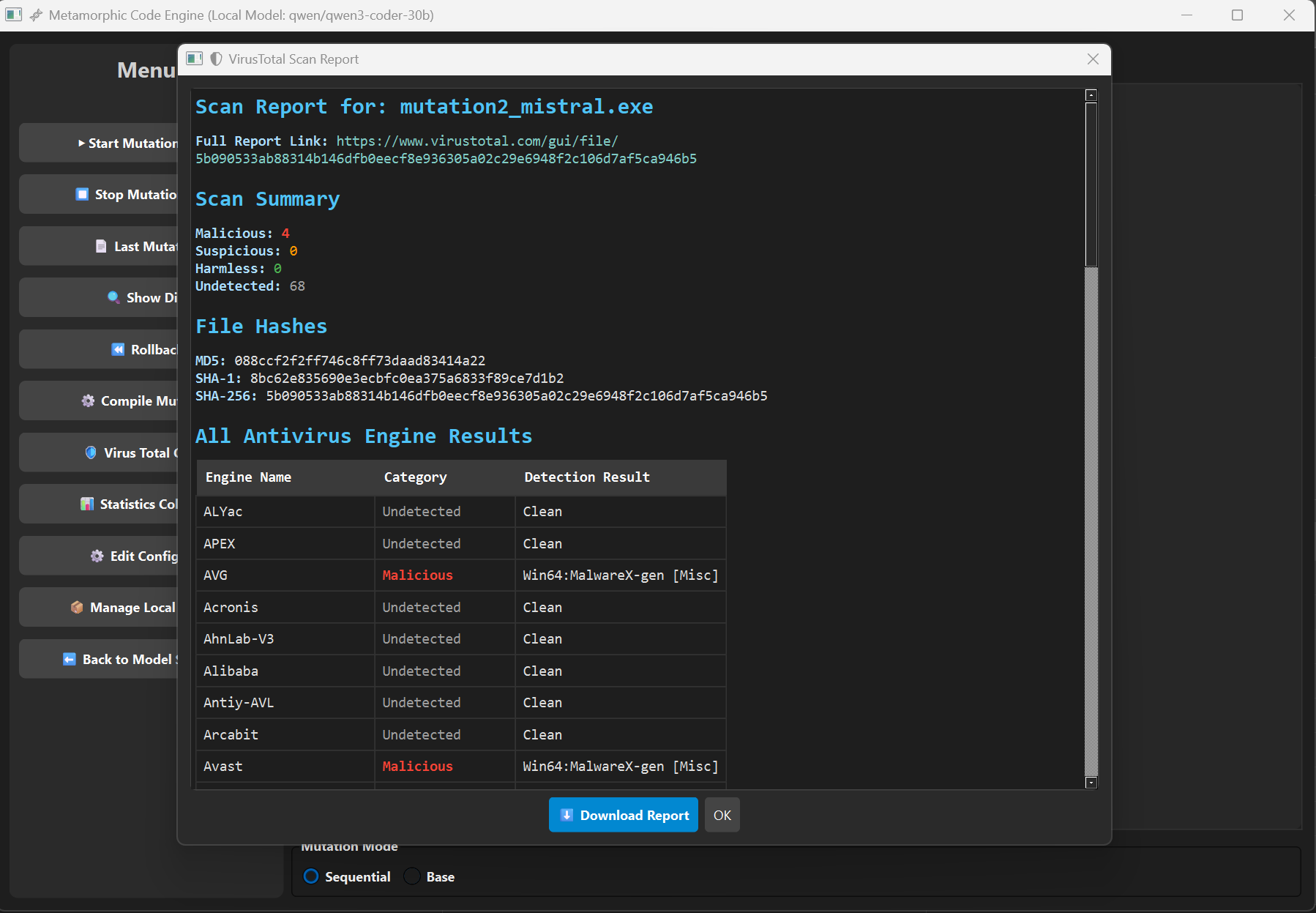The height and width of the screenshot is (913, 1316).
Task: Click the report vertical scrollbar thumb
Action: (x=1091, y=185)
